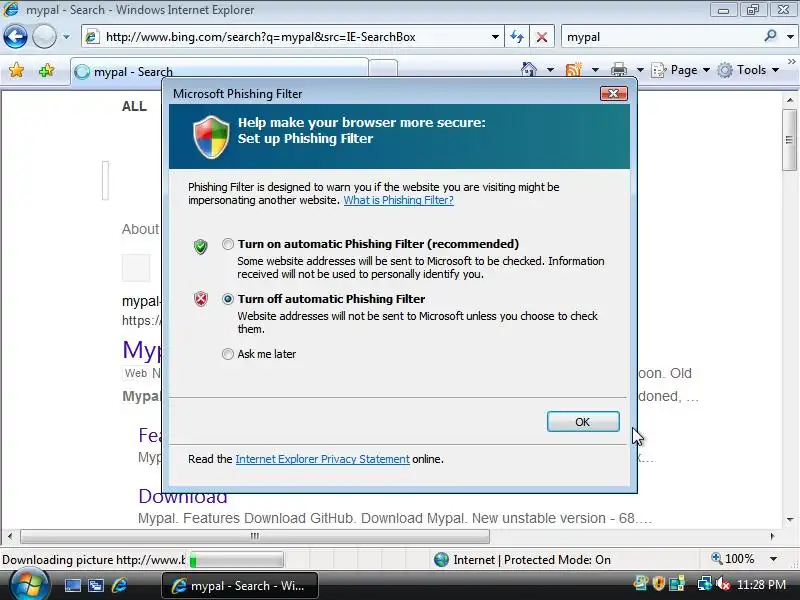Open search provider options dropdown

pos(790,37)
